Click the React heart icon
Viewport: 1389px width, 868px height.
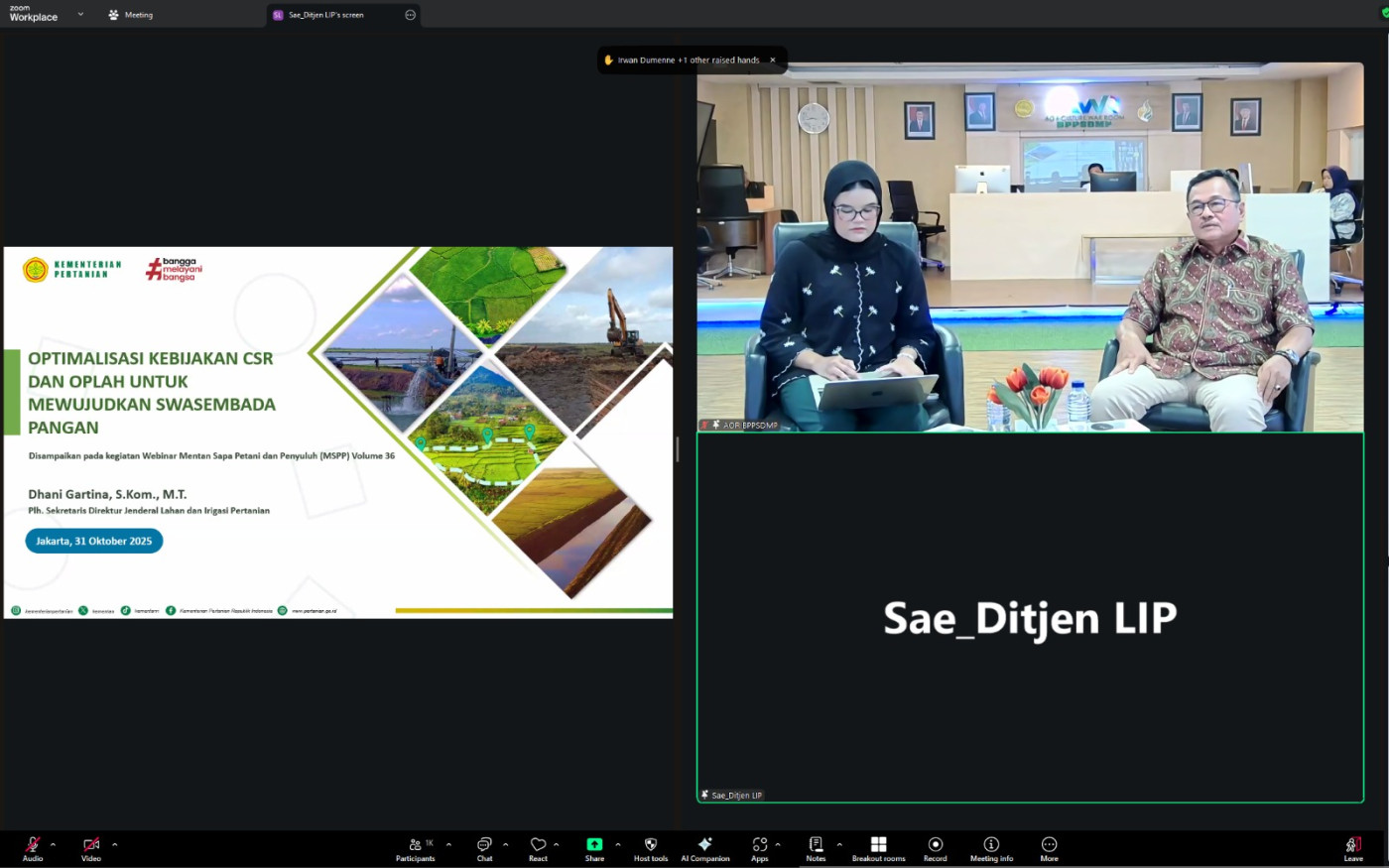click(x=538, y=846)
